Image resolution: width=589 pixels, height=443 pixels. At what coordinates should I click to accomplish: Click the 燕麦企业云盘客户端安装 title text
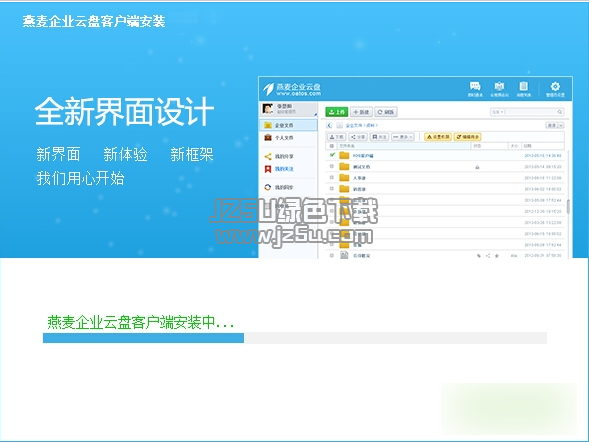[94, 21]
